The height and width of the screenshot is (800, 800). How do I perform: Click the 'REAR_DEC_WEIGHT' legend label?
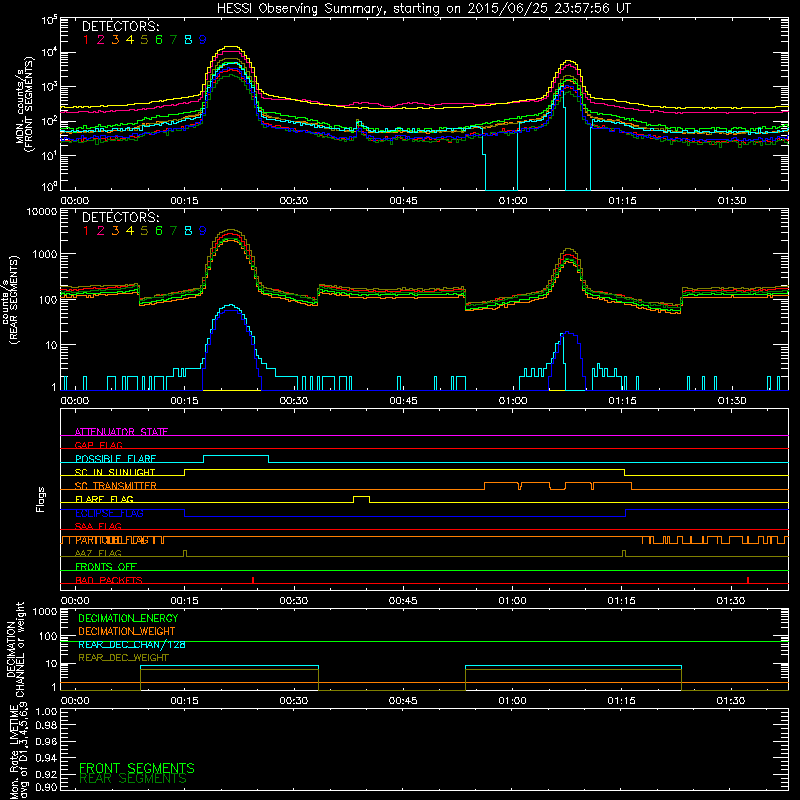123,658
